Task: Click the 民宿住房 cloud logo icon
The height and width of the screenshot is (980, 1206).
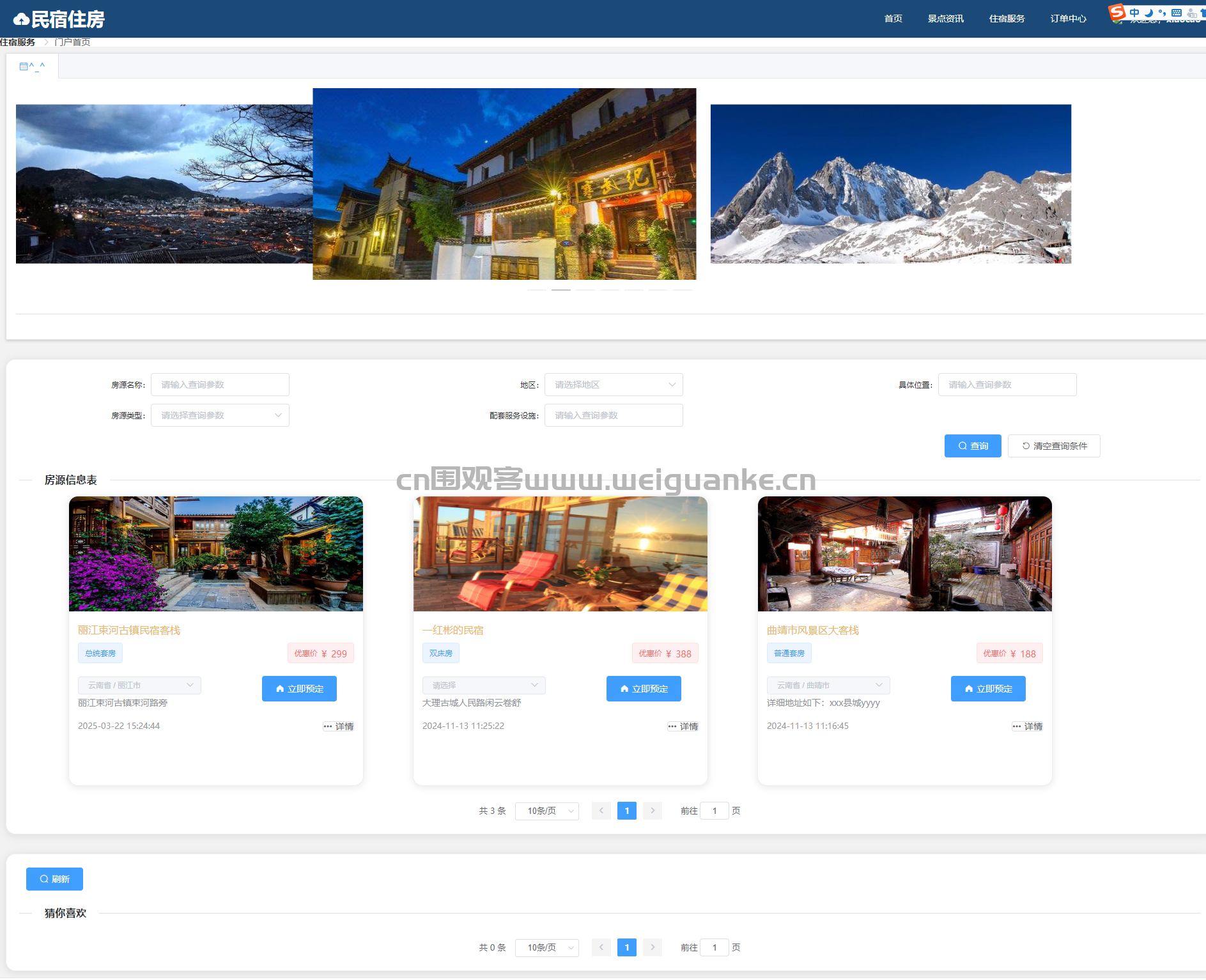Action: [x=21, y=20]
